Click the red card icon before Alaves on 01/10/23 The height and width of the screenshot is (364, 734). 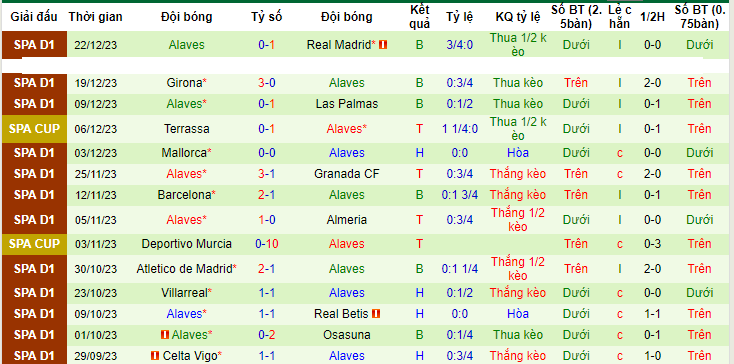[165, 335]
